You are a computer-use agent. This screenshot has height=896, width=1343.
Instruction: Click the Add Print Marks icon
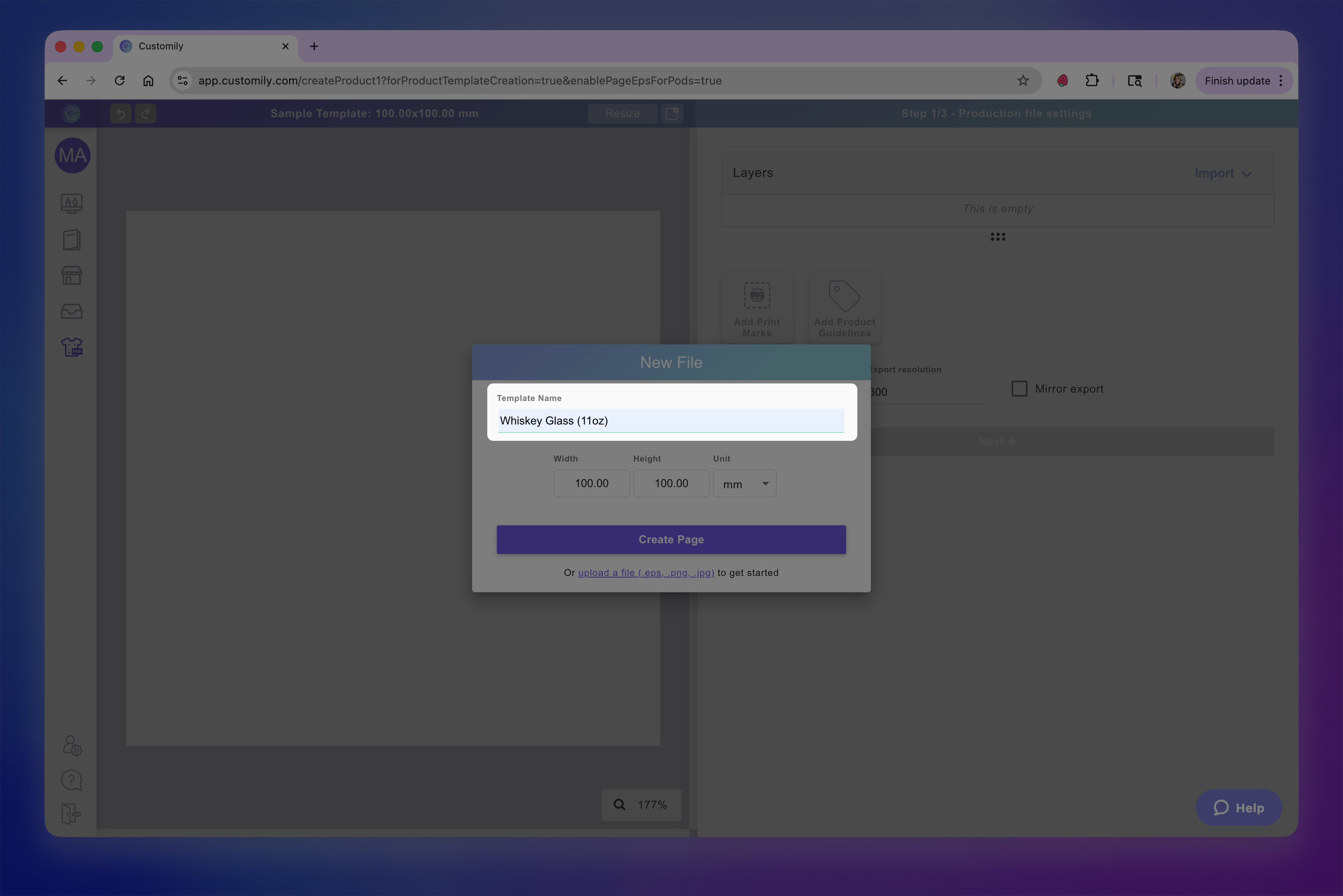[x=756, y=295]
